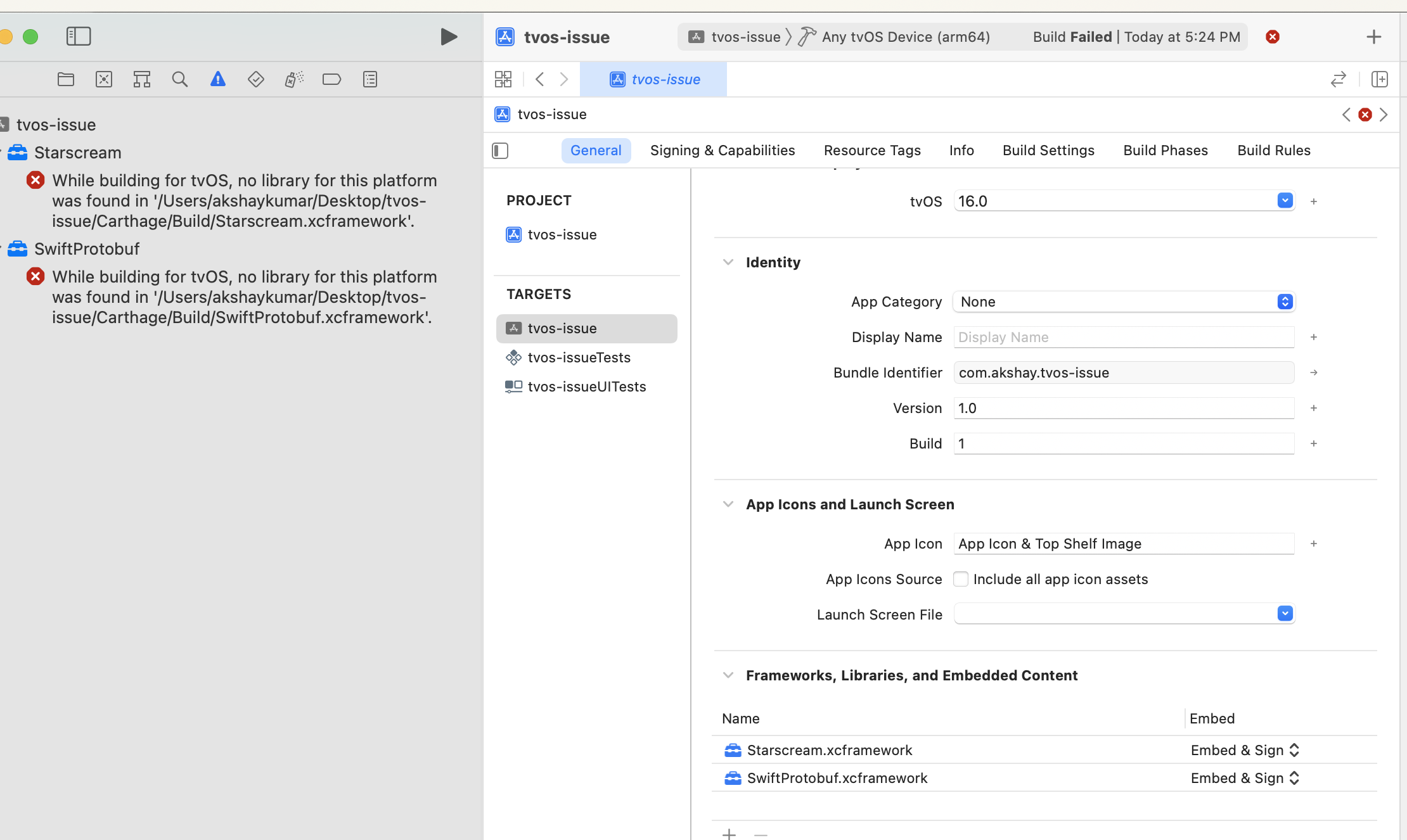
Task: Click the red build error badge
Action: point(1272,37)
